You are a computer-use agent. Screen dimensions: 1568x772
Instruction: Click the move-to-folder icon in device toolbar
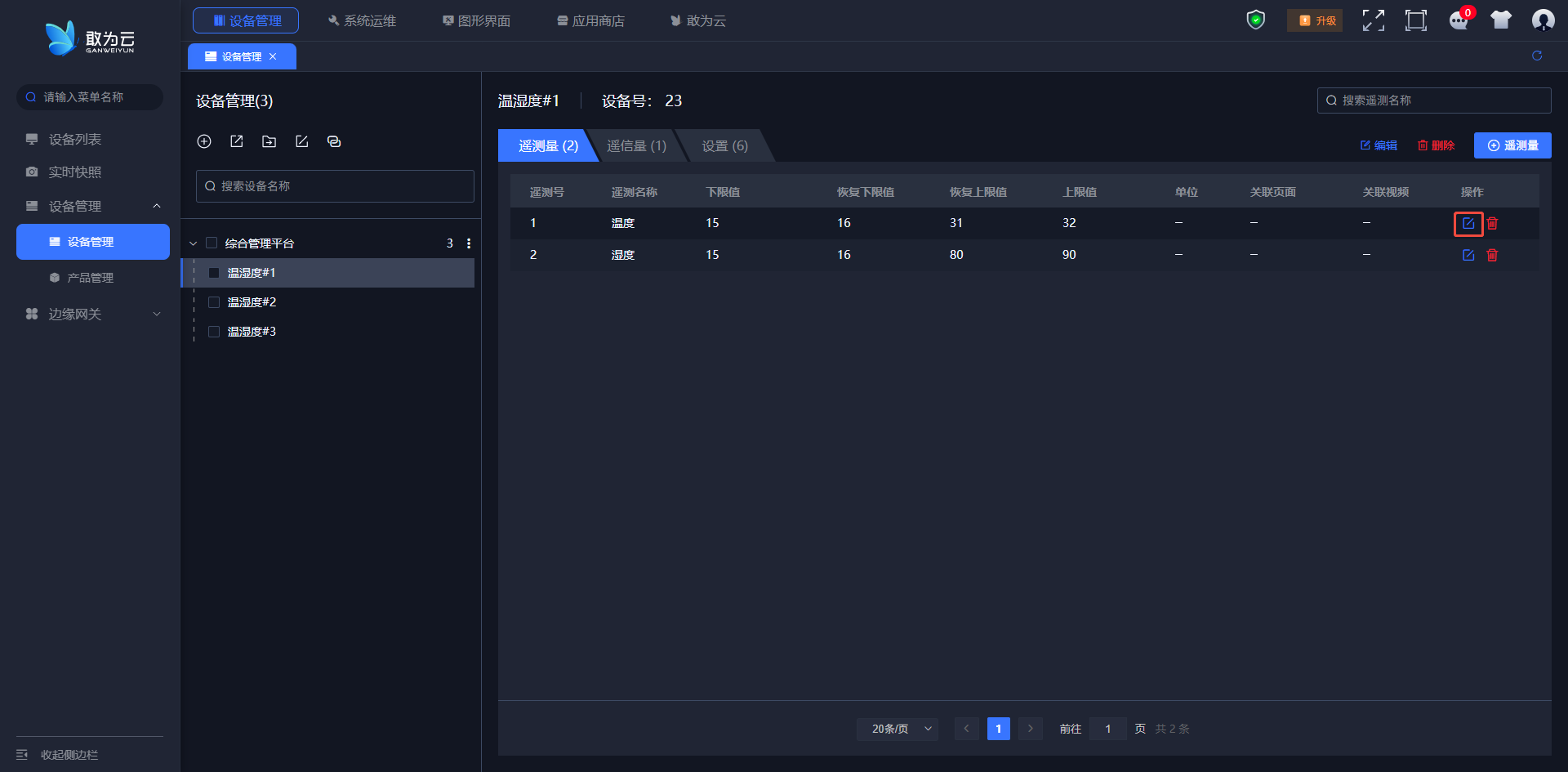269,141
